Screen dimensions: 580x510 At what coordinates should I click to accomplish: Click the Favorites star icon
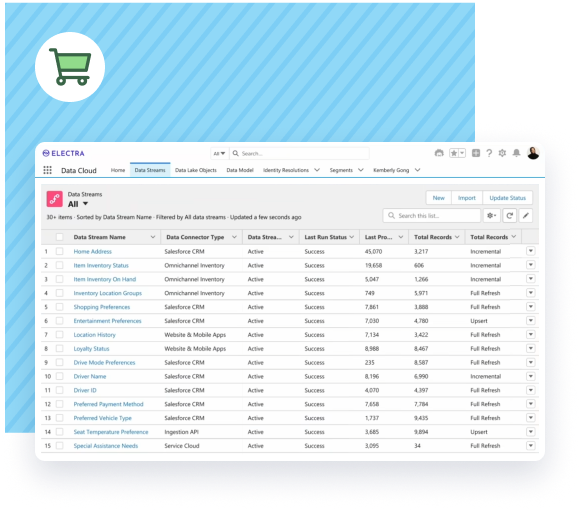point(454,153)
